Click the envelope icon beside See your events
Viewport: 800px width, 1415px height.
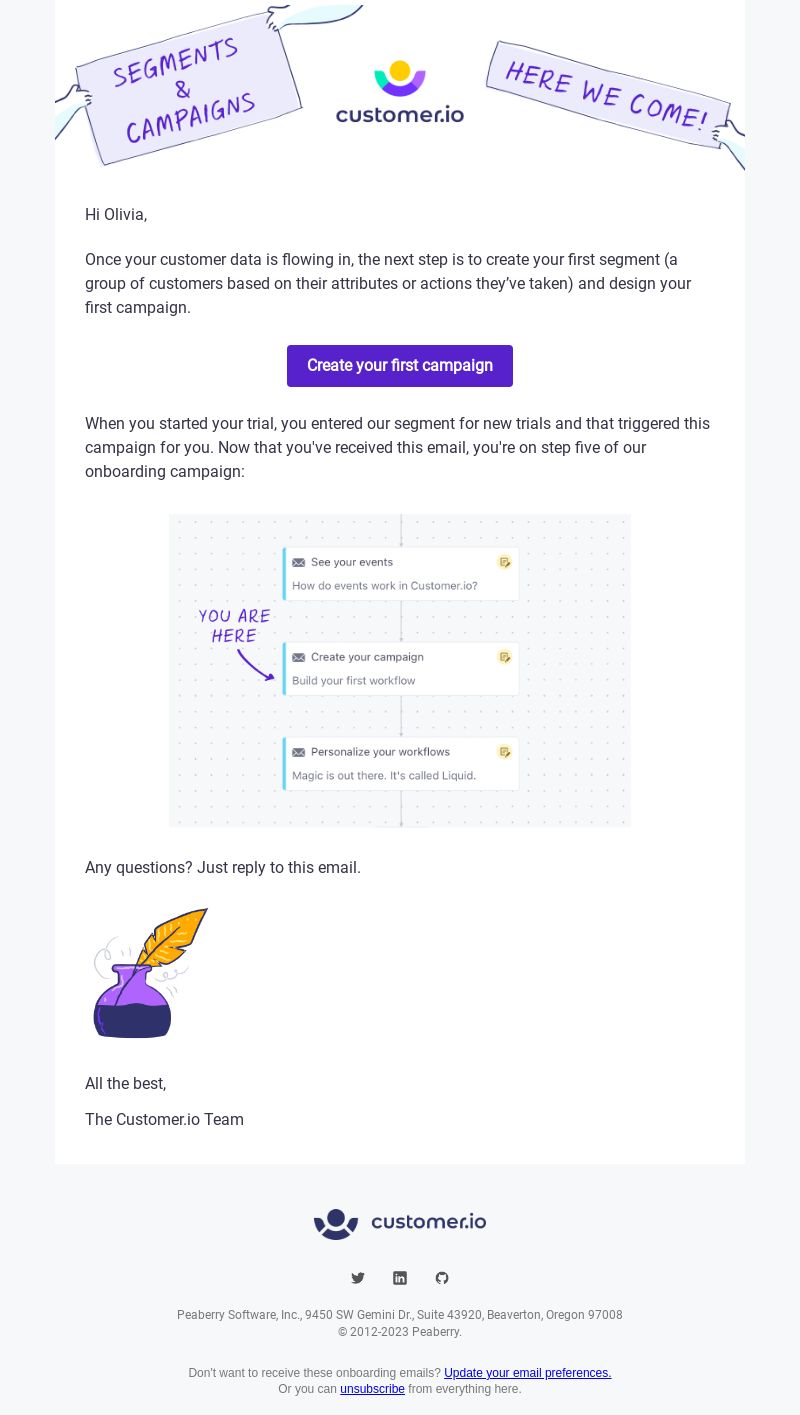[298, 562]
